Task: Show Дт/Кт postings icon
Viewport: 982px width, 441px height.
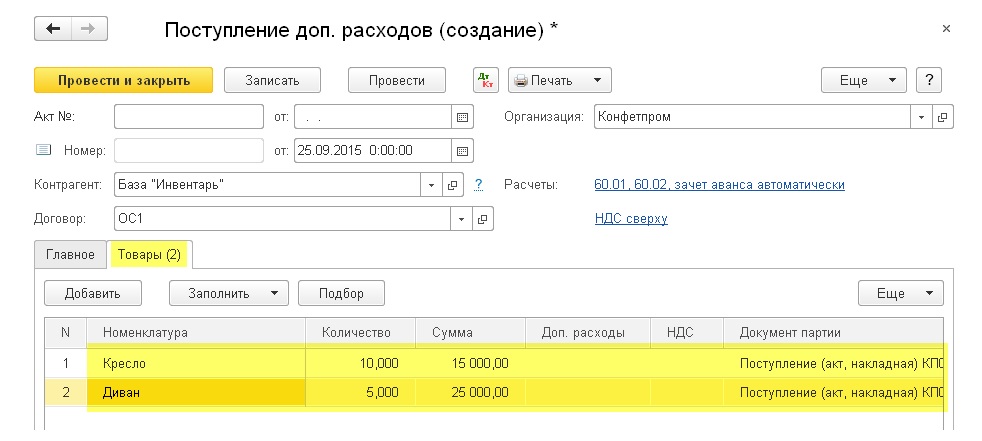Action: point(485,80)
